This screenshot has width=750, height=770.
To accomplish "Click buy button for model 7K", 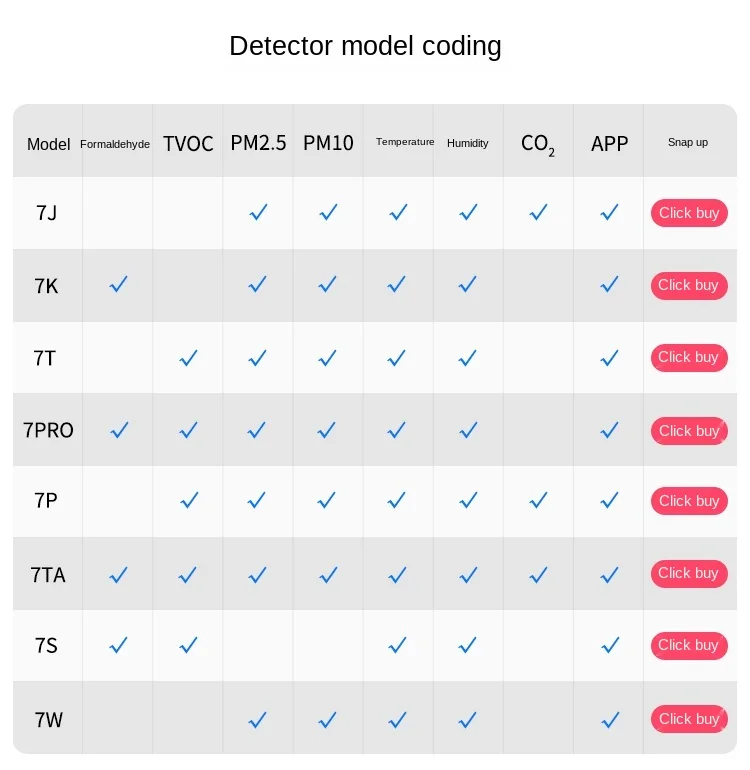I will pos(689,285).
